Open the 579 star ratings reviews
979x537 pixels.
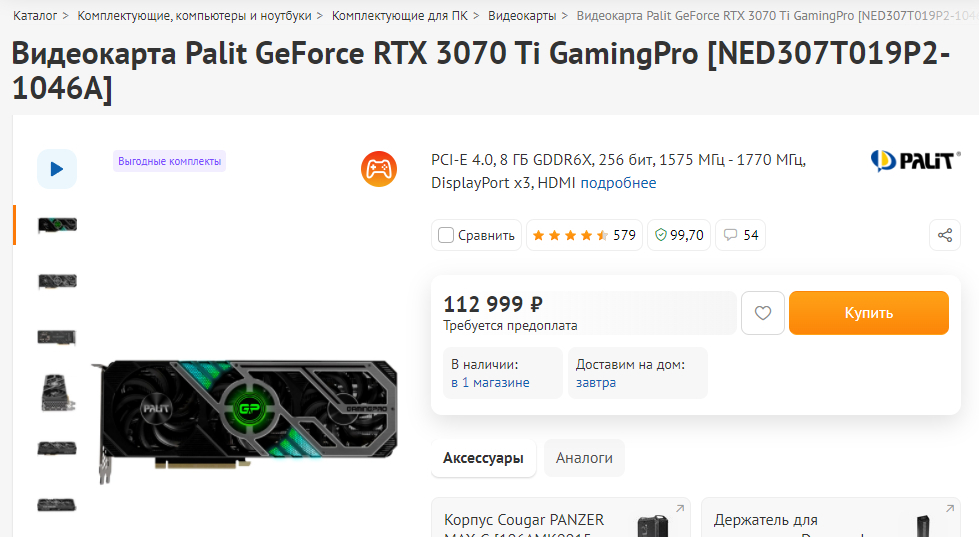tap(584, 235)
